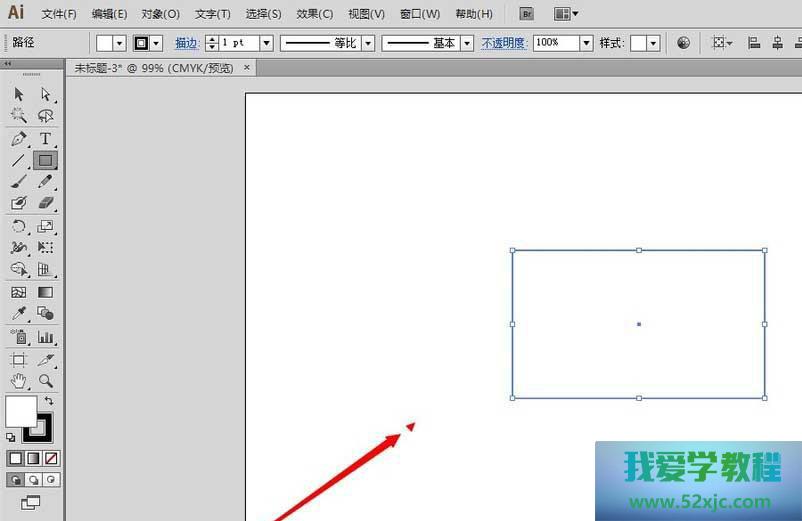Click the 描边 stroke link
Image resolution: width=802 pixels, height=521 pixels.
(187, 43)
